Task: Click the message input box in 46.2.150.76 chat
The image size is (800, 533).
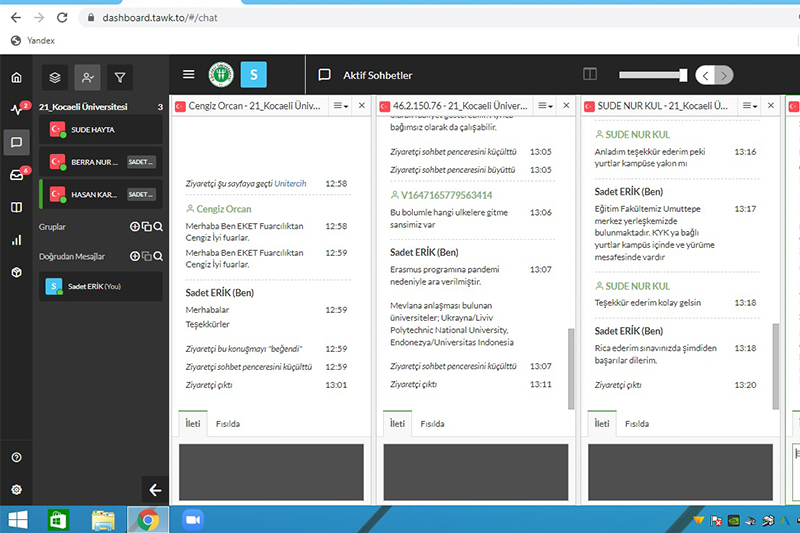Action: (x=474, y=472)
